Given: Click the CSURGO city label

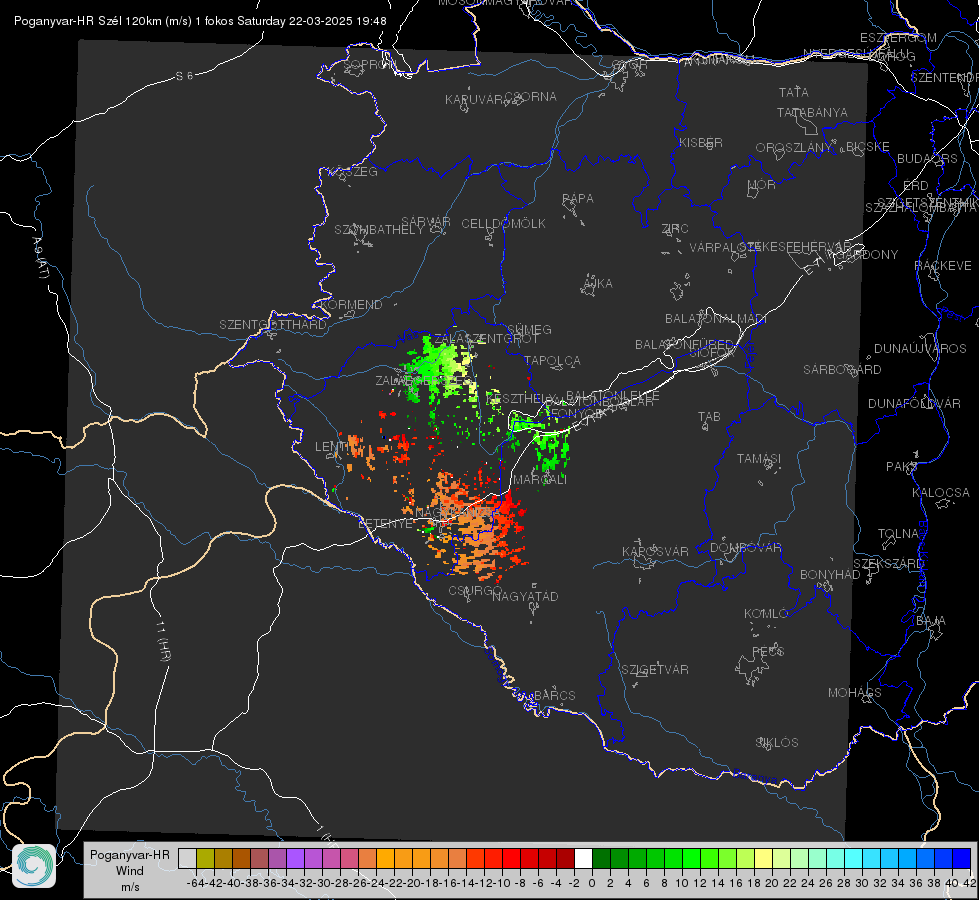Looking at the screenshot, I should click(x=475, y=590).
